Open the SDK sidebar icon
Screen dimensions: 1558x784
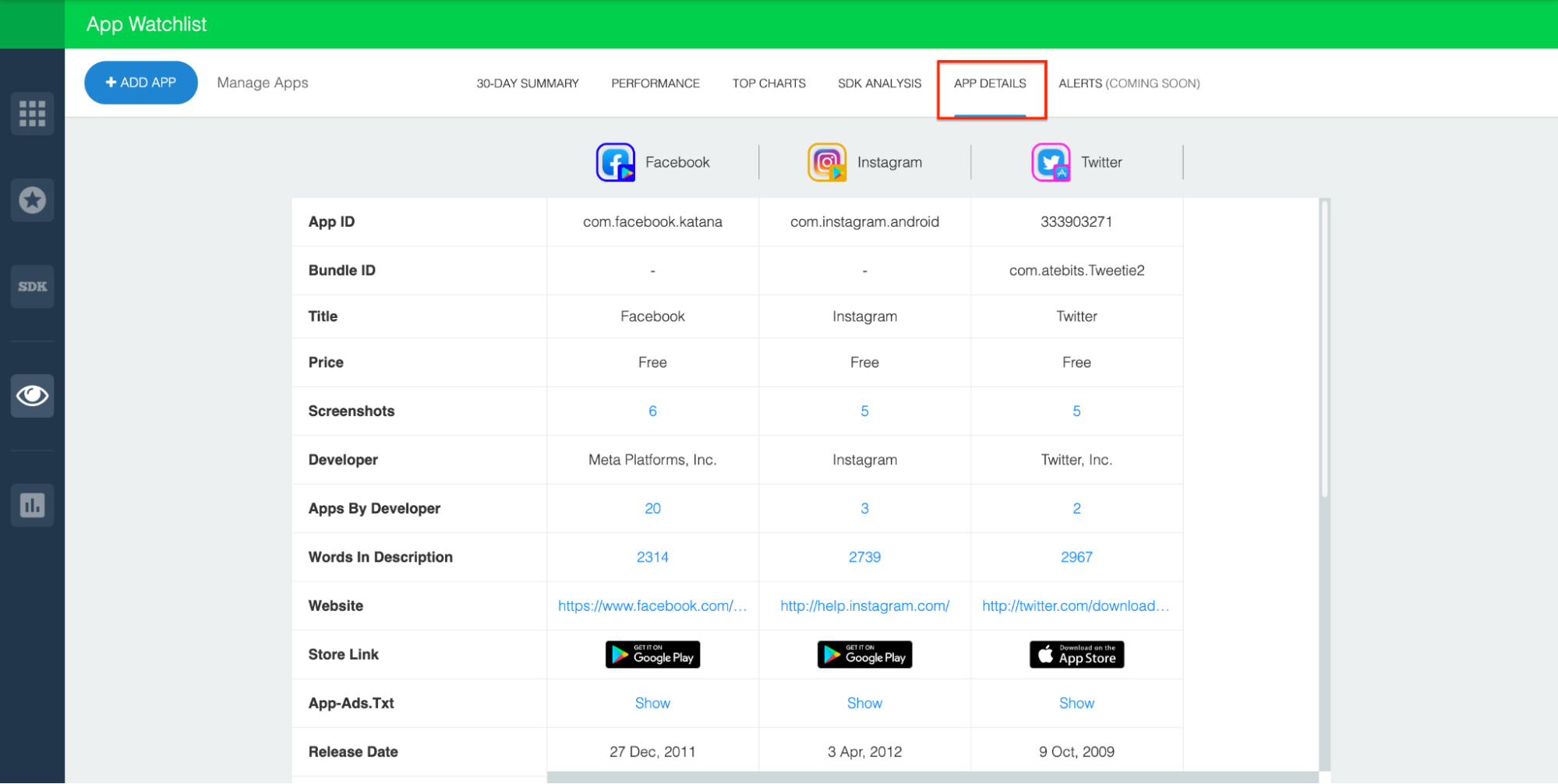pyautogui.click(x=32, y=287)
